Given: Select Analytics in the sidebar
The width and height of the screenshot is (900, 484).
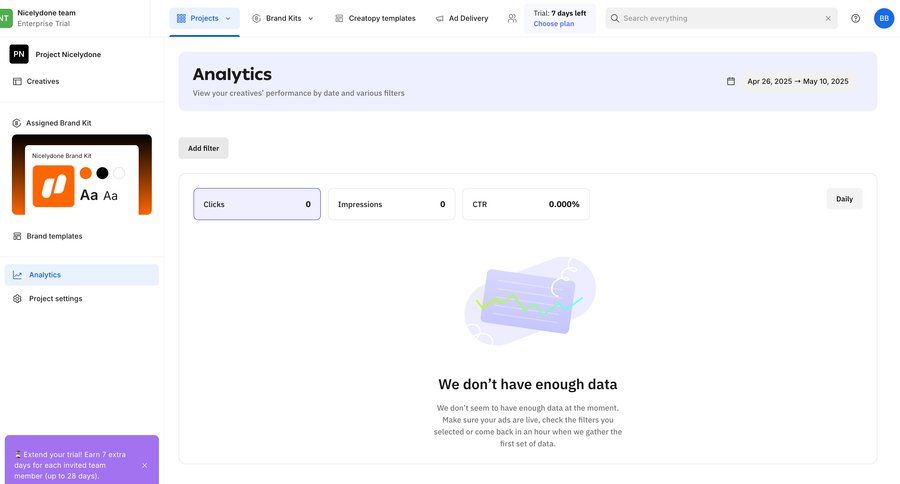Looking at the screenshot, I should click(x=82, y=275).
